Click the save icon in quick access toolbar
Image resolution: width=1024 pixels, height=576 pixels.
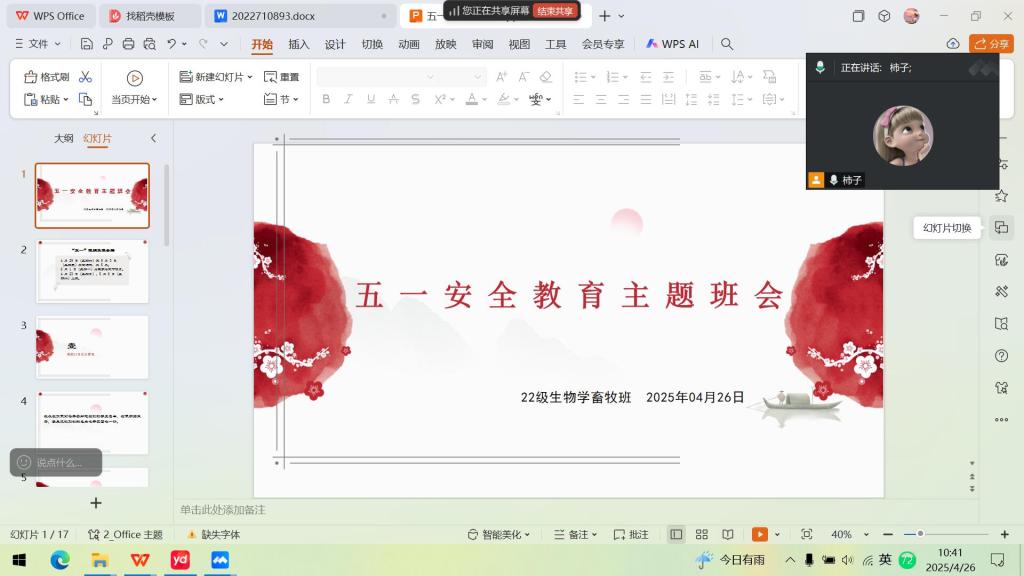(87, 44)
